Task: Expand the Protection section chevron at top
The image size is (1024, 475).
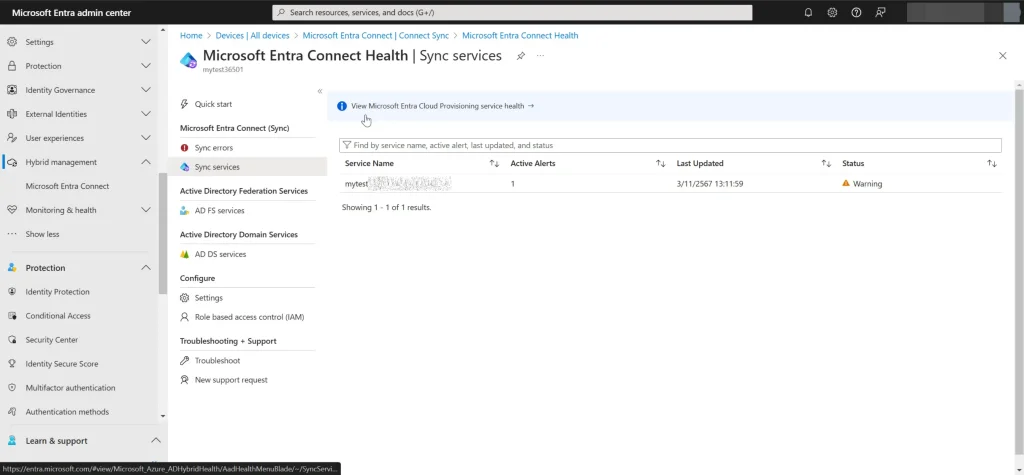Action: 146,66
